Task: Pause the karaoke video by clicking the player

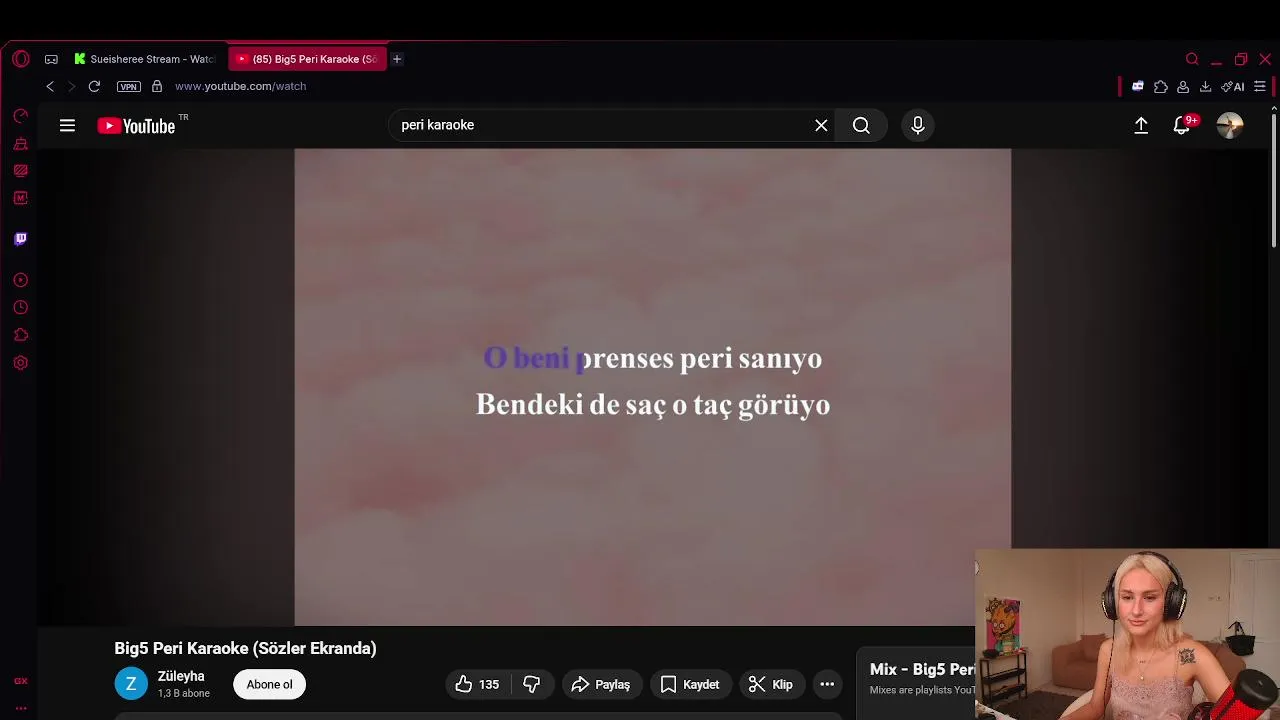Action: pyautogui.click(x=652, y=387)
